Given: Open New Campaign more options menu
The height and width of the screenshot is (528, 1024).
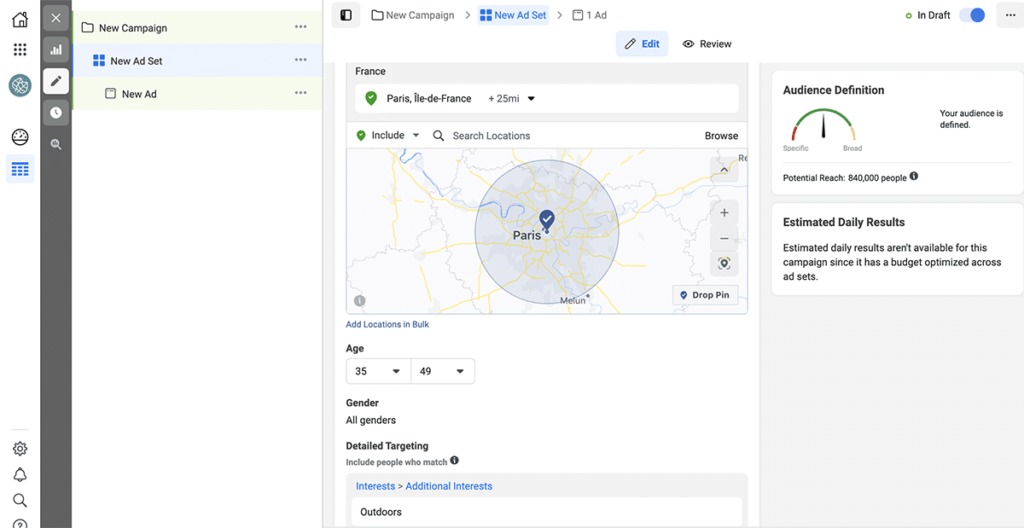Looking at the screenshot, I should tap(301, 27).
